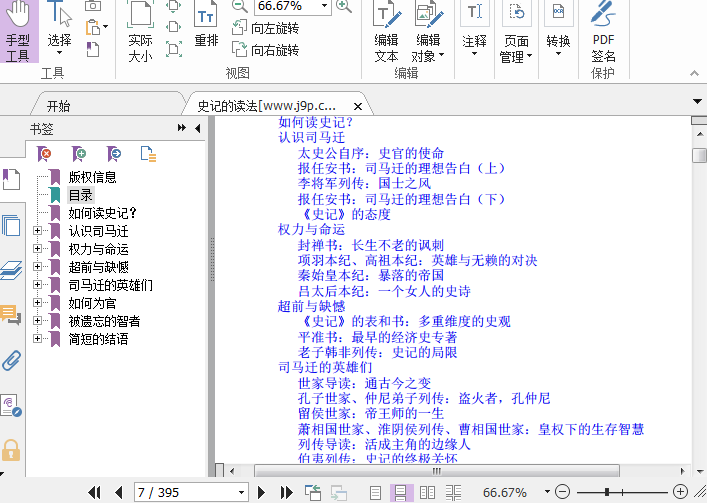Click the Add new bookmark icon
The height and width of the screenshot is (503, 707).
[79, 154]
